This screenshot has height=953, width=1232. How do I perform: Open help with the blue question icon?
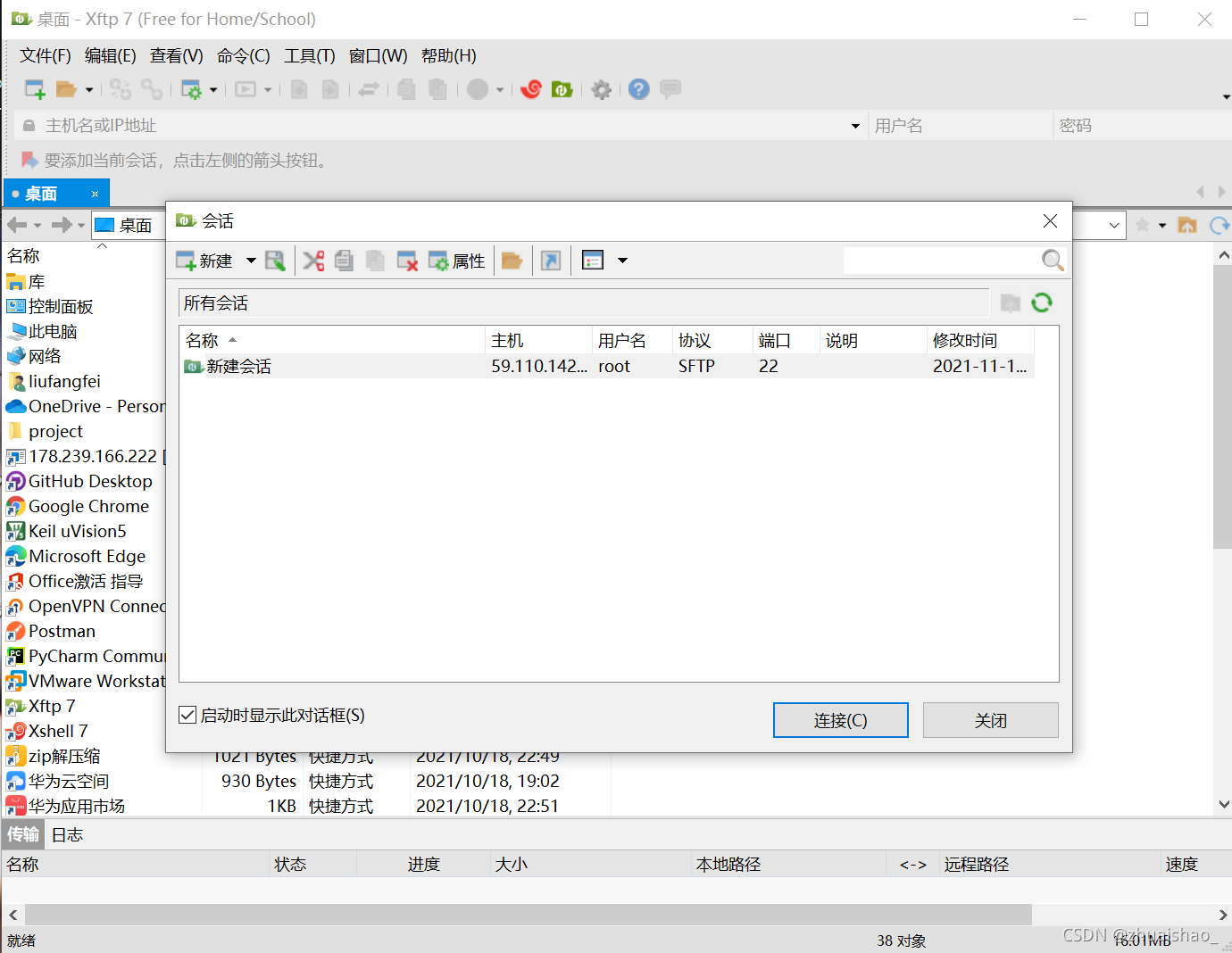pos(638,89)
